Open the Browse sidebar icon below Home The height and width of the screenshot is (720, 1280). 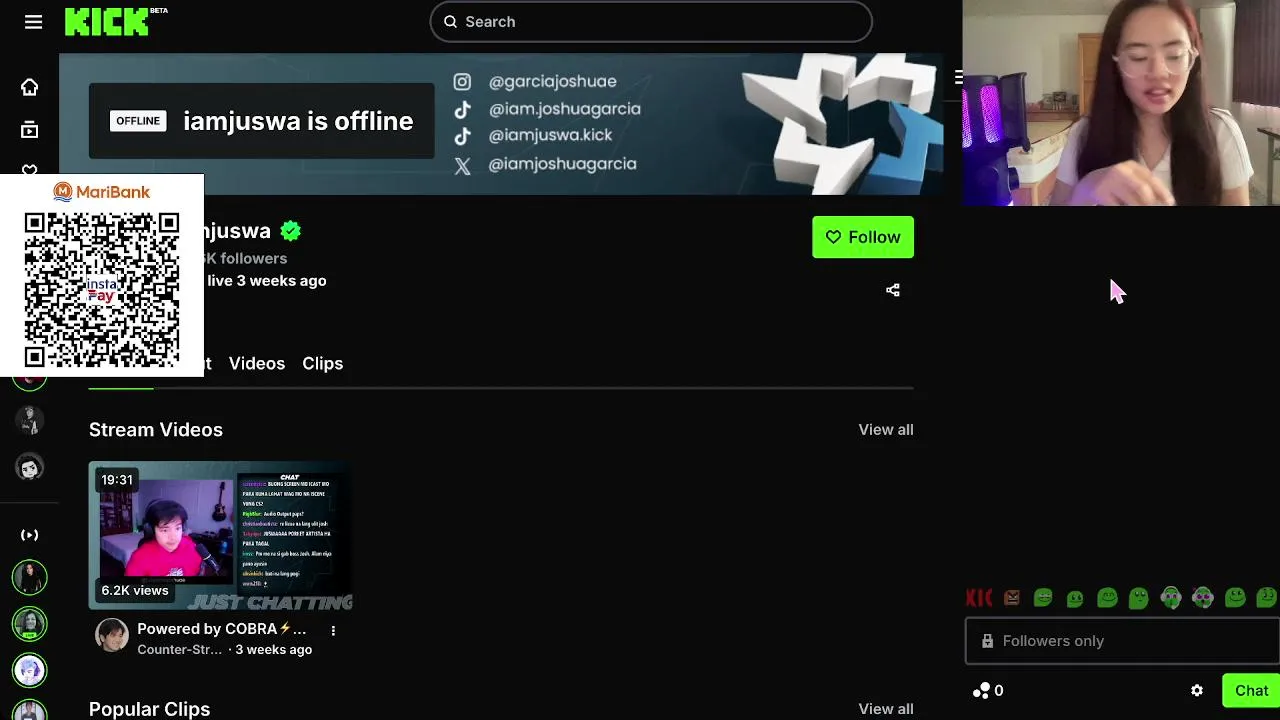pos(29,129)
